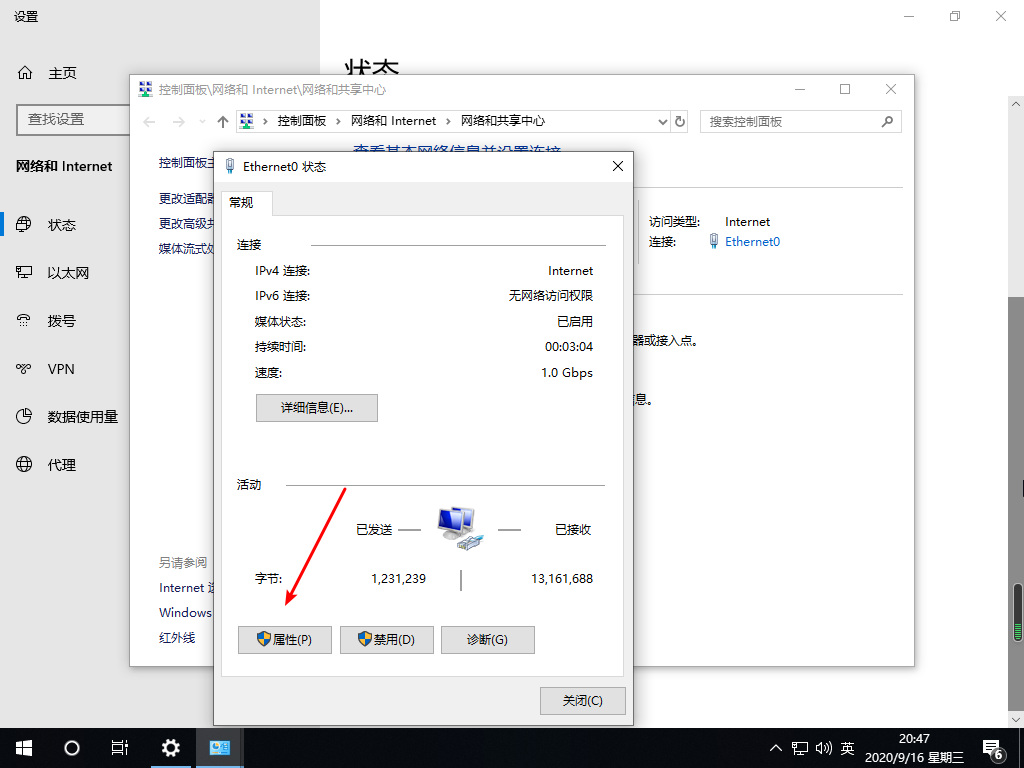This screenshot has height=768, width=1024.
Task: Click the Ethernet0 connection link
Action: pos(752,242)
